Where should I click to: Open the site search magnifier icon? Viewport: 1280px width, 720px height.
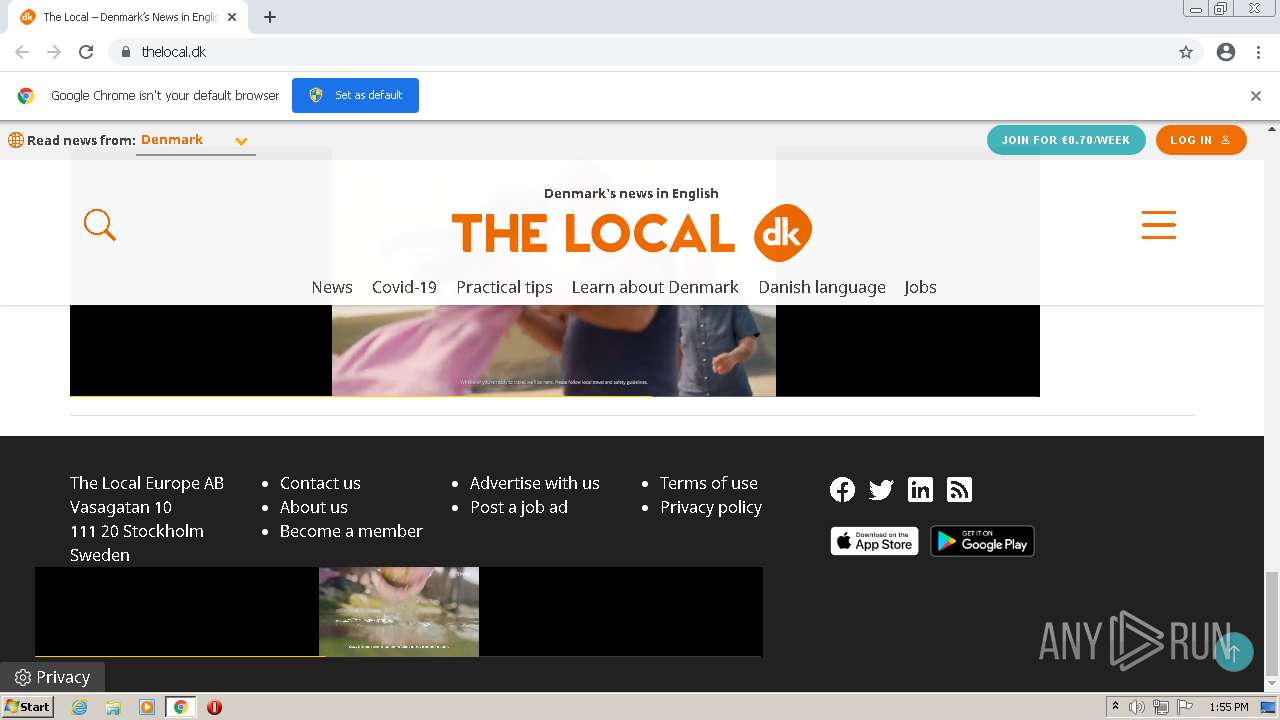pos(100,225)
